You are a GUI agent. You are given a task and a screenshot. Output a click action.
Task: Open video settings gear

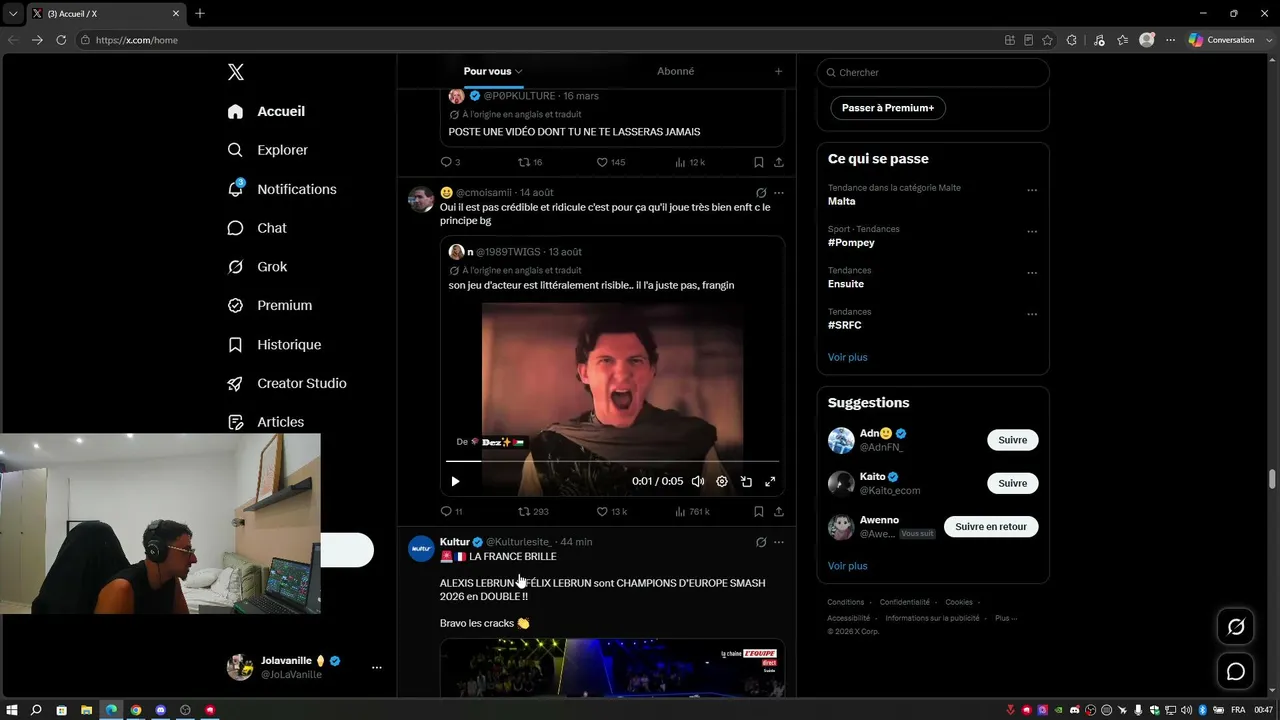[722, 482]
